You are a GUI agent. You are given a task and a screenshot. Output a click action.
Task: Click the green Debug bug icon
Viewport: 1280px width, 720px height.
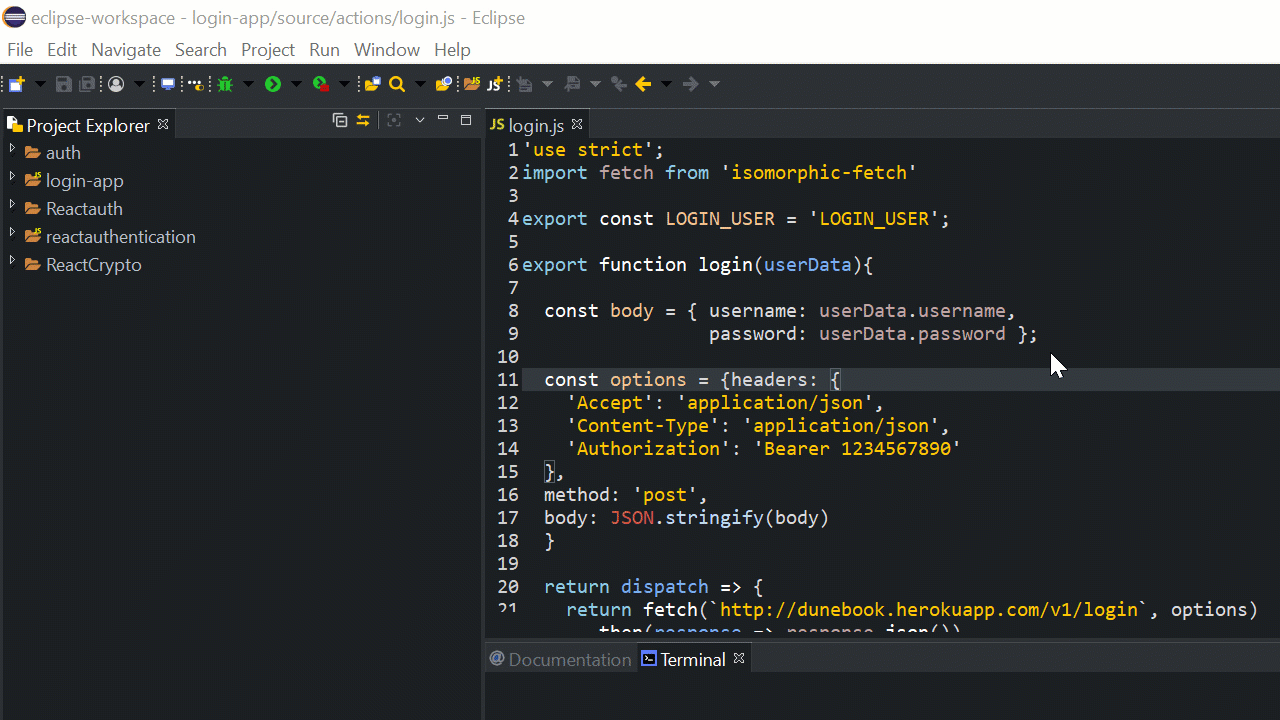[x=225, y=84]
